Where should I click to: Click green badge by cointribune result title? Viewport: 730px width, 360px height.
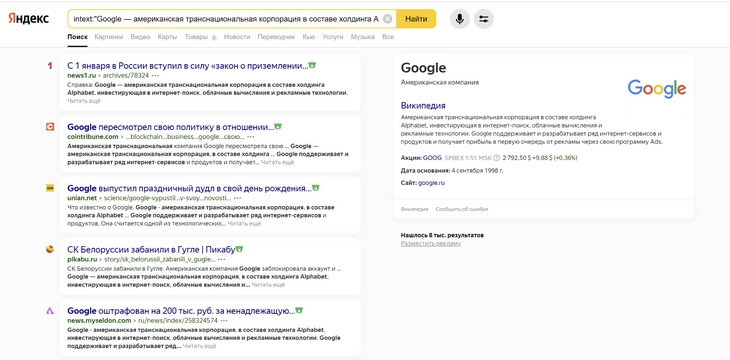point(278,127)
